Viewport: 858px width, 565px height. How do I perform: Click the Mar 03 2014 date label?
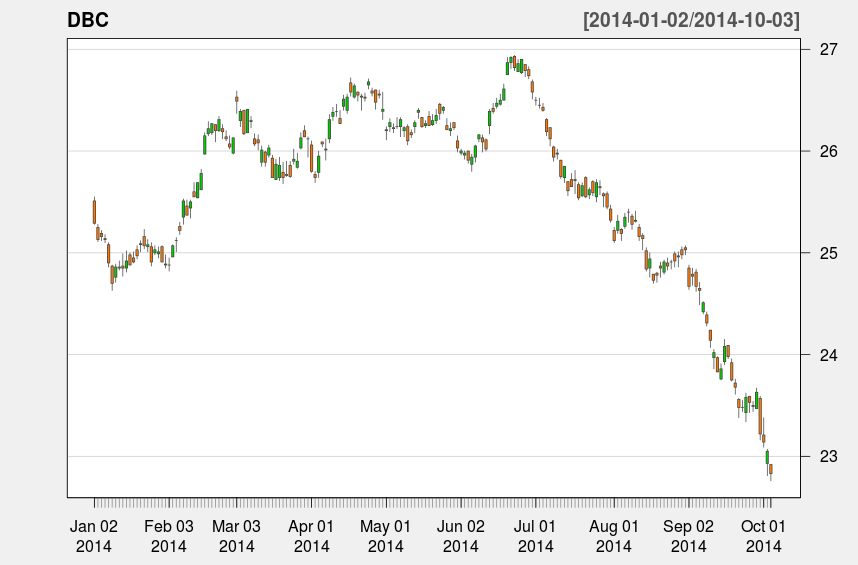pyautogui.click(x=236, y=536)
